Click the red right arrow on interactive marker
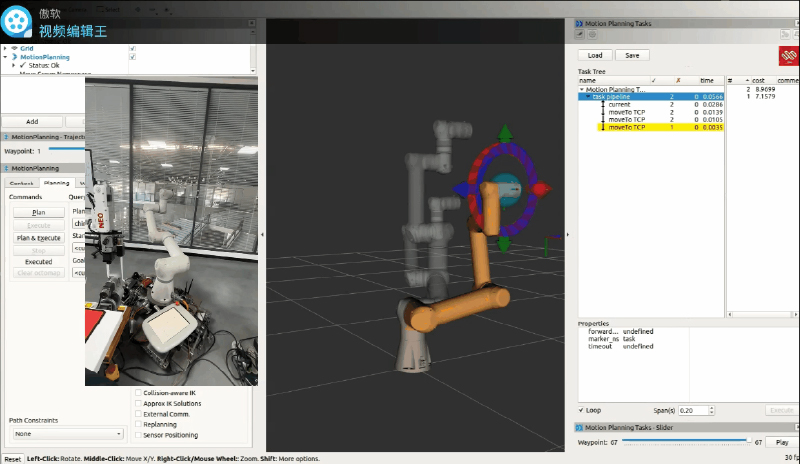The image size is (800, 464). tap(541, 189)
